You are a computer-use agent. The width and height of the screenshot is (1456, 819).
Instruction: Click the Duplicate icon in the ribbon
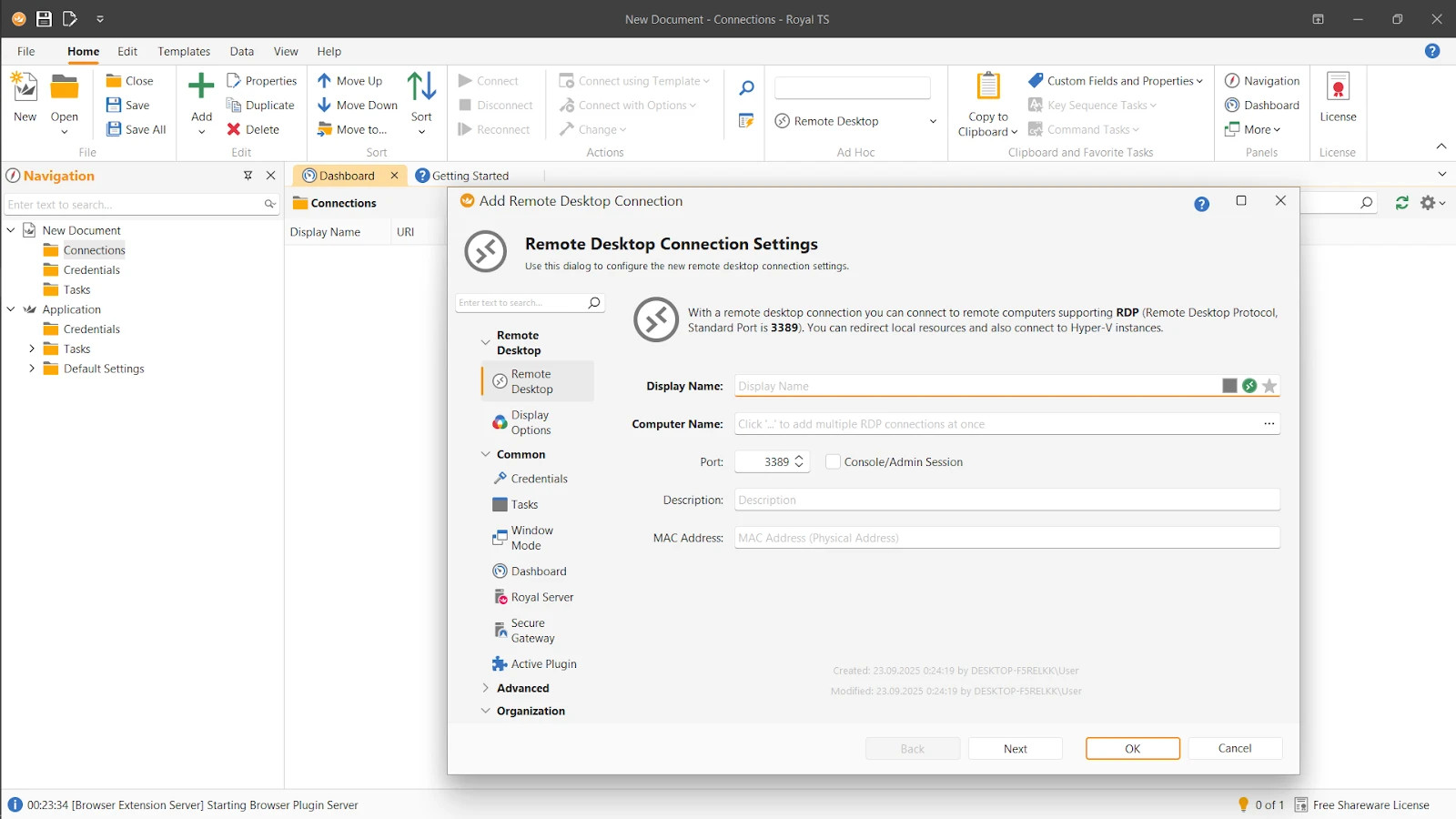[x=234, y=106]
